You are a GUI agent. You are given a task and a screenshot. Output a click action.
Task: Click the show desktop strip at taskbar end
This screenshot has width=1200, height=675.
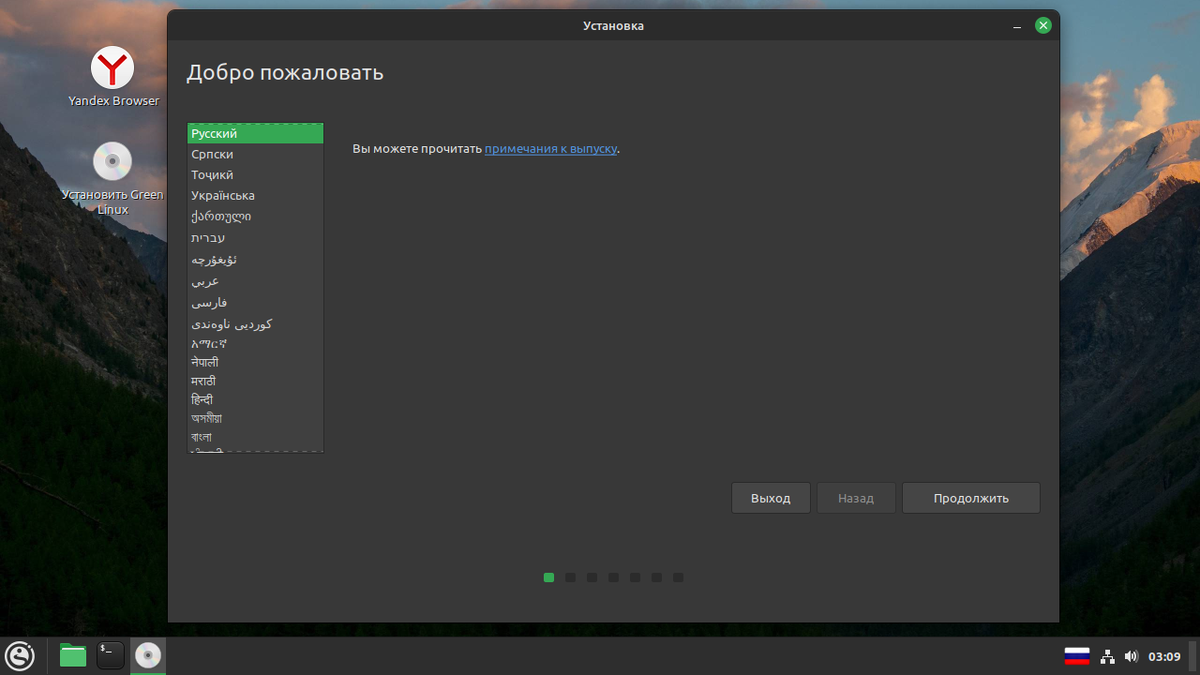click(1193, 656)
